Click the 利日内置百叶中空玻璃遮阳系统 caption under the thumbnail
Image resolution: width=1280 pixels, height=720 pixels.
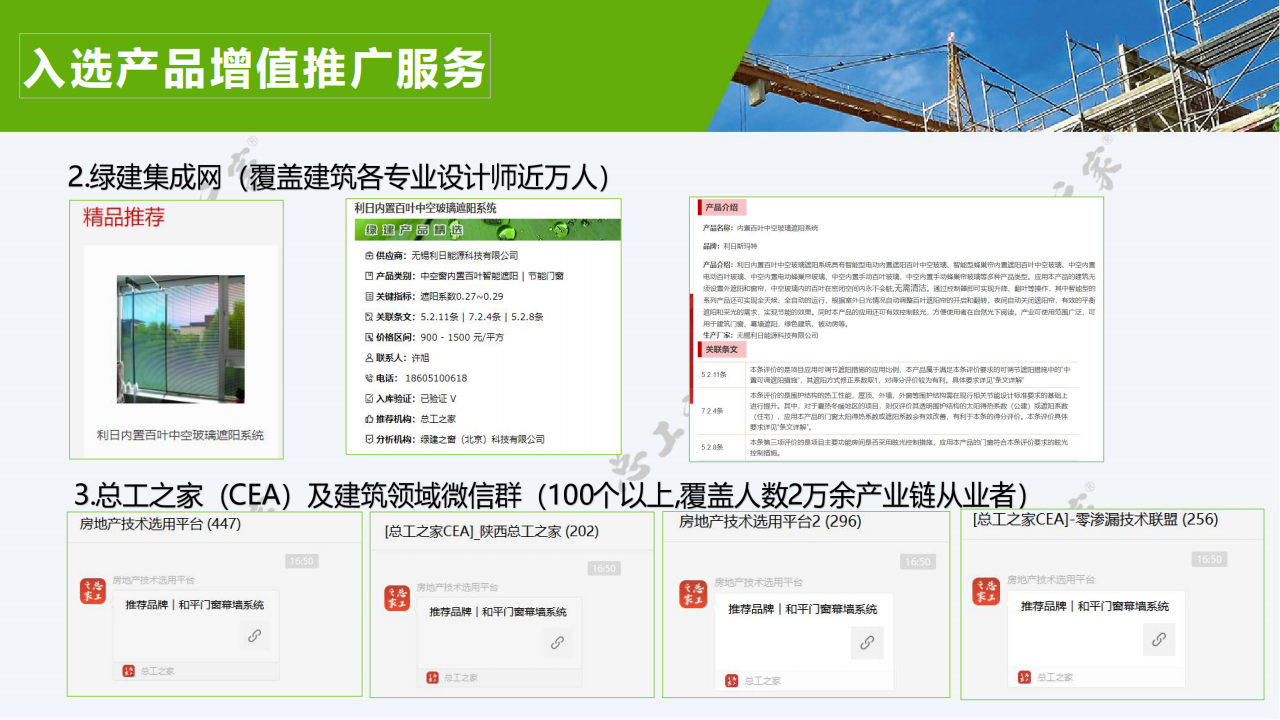180,435
